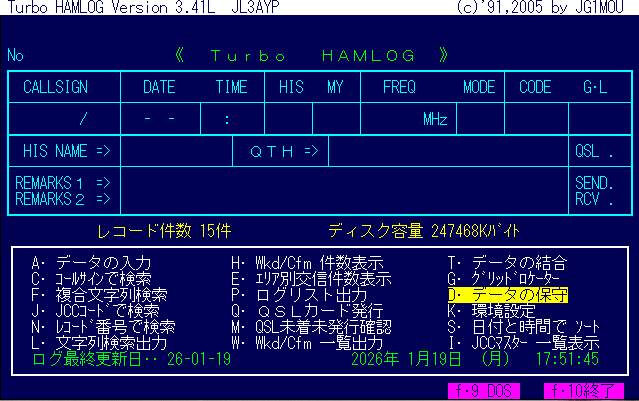Image resolution: width=639 pixels, height=401 pixels.
Task: Select menu item A: データの入力
Action: pyautogui.click(x=96, y=263)
